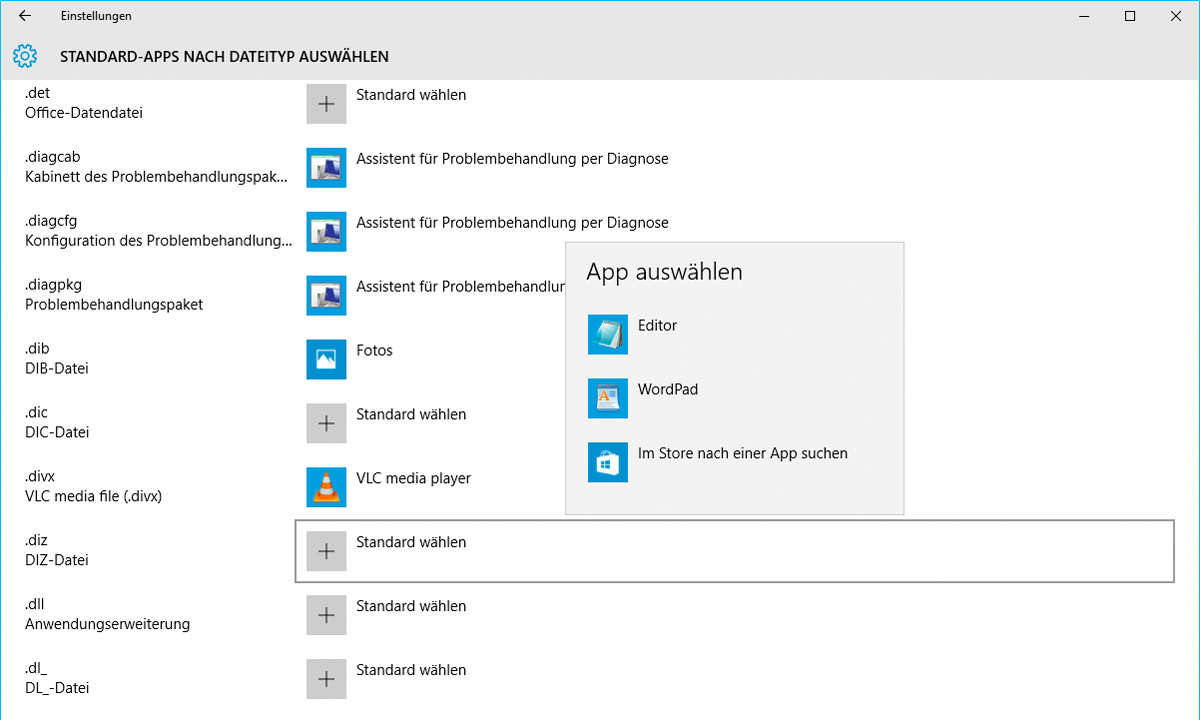This screenshot has height=720, width=1200.
Task: Click plus icon for .dl_ file type
Action: tap(326, 679)
